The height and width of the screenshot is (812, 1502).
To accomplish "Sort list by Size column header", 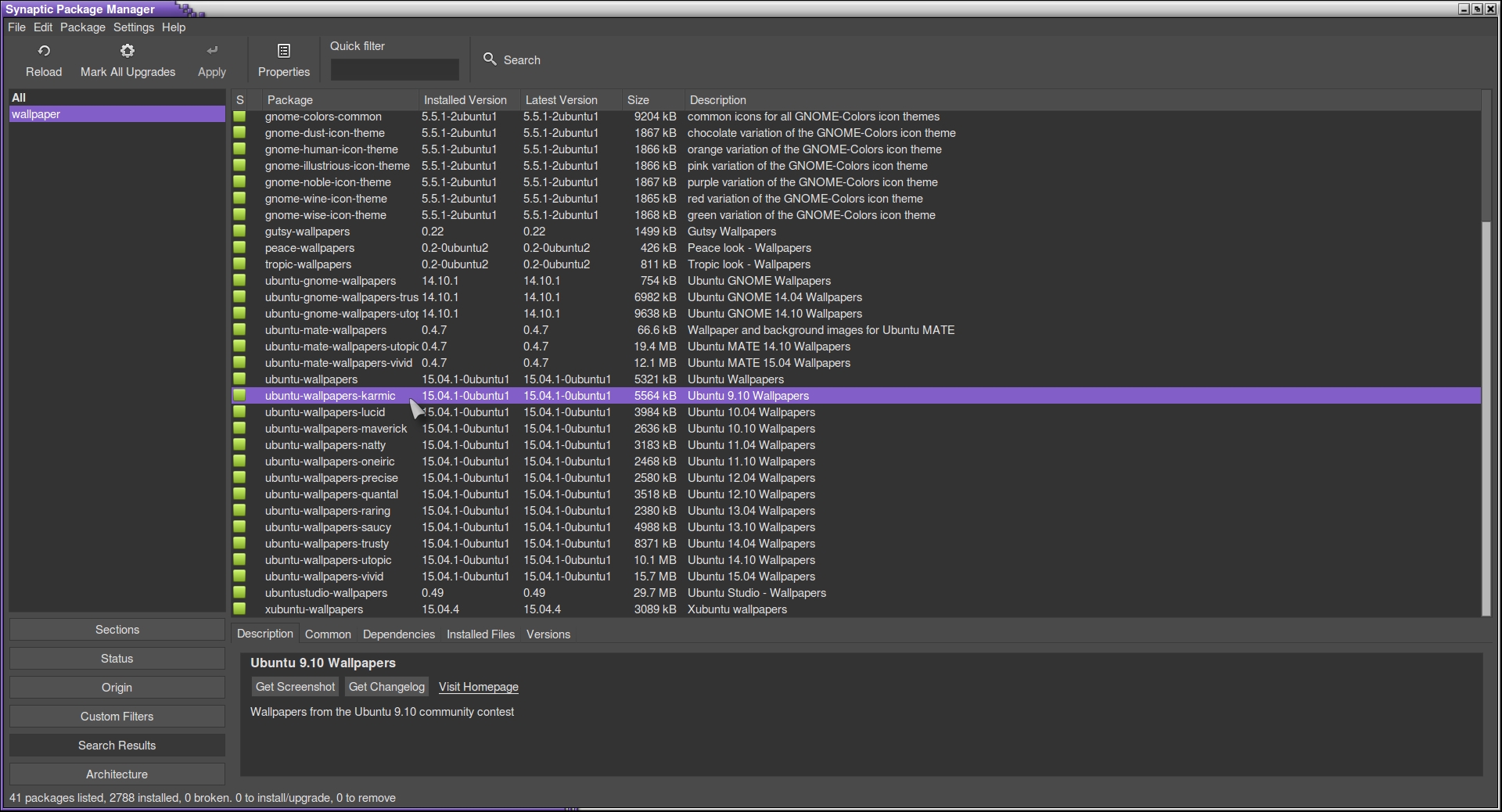I will click(x=638, y=100).
